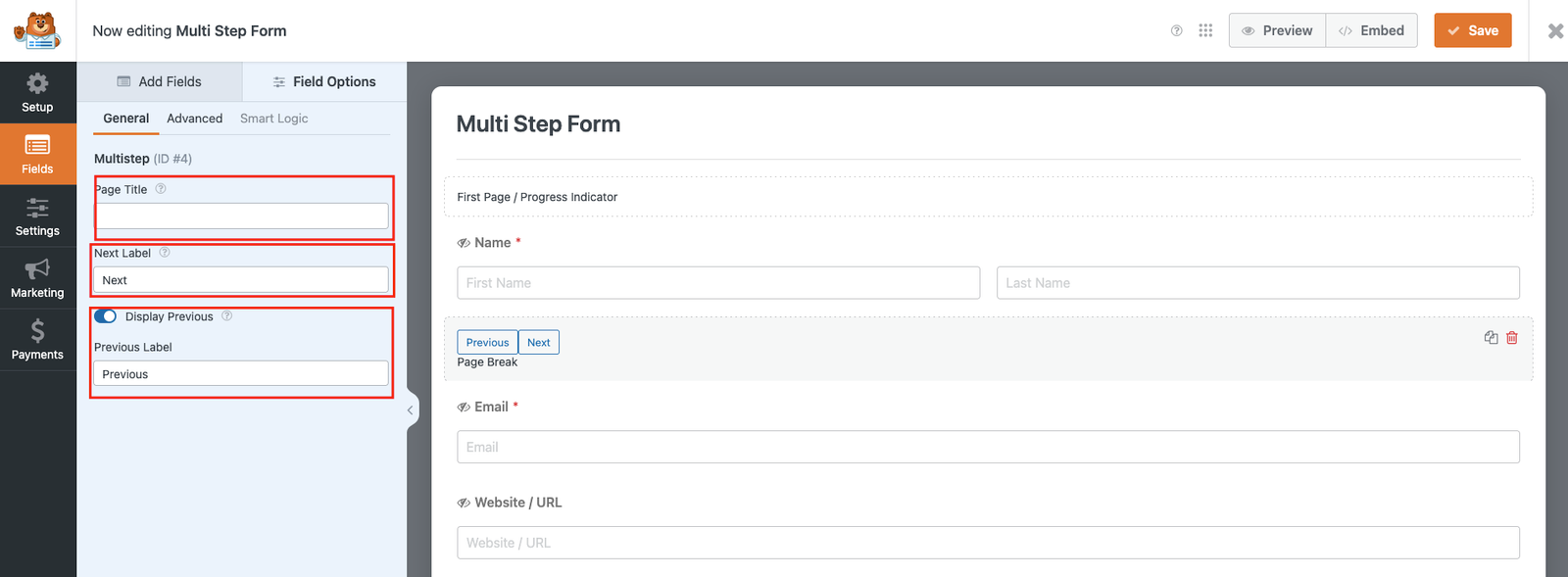The height and width of the screenshot is (577, 1568).
Task: Open the Smart Logic tab
Action: tap(273, 119)
